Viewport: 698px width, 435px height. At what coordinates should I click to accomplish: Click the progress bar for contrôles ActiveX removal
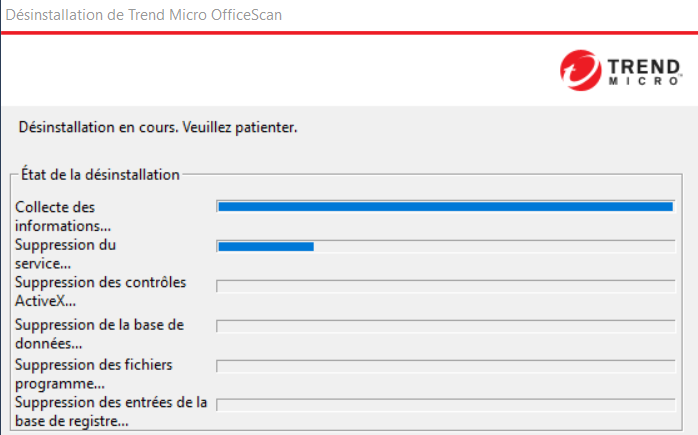pos(446,286)
